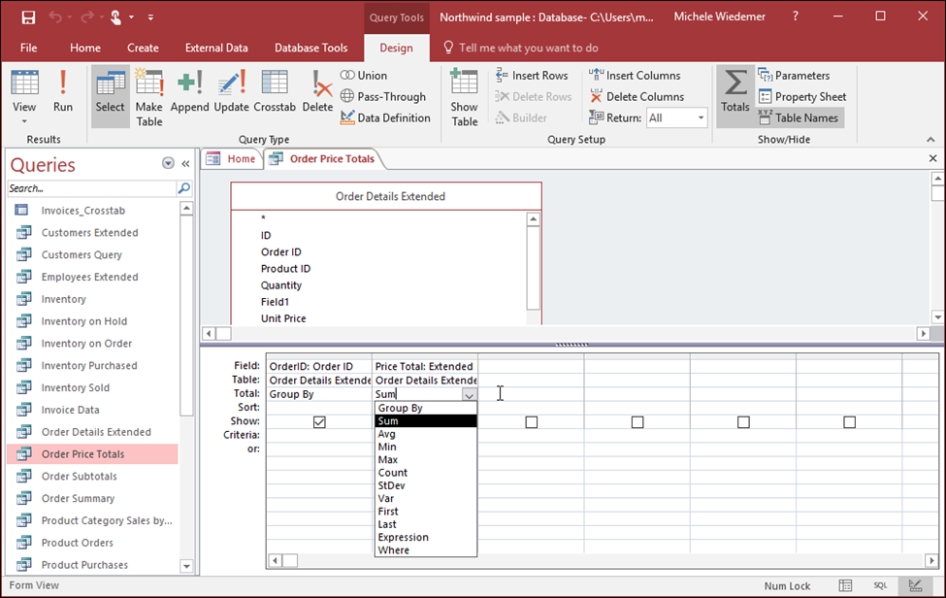Select the Unit Price field
Image resolution: width=946 pixels, height=598 pixels.
click(x=284, y=319)
